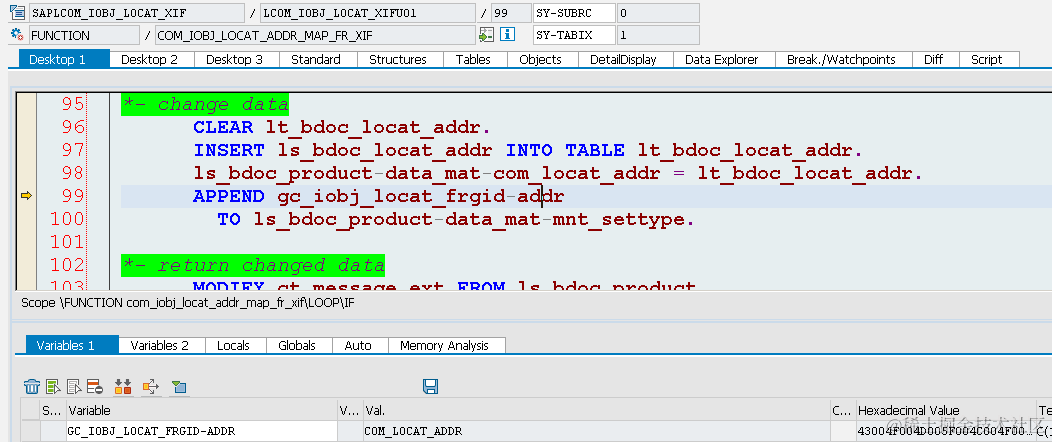
Task: Click the blue information icon
Action: (x=507, y=34)
